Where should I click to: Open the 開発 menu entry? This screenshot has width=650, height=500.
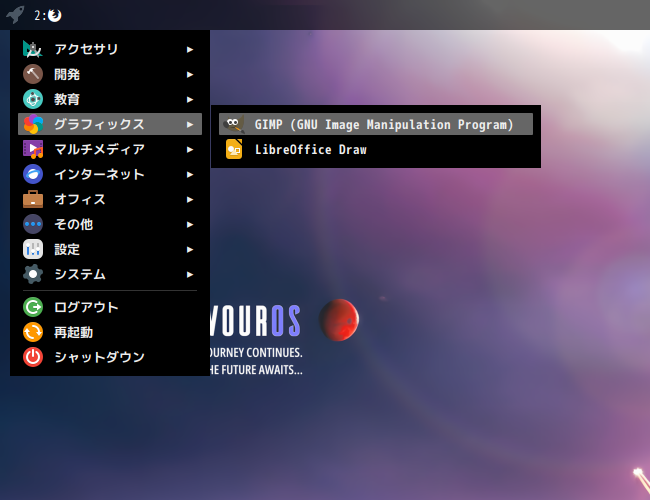click(110, 74)
